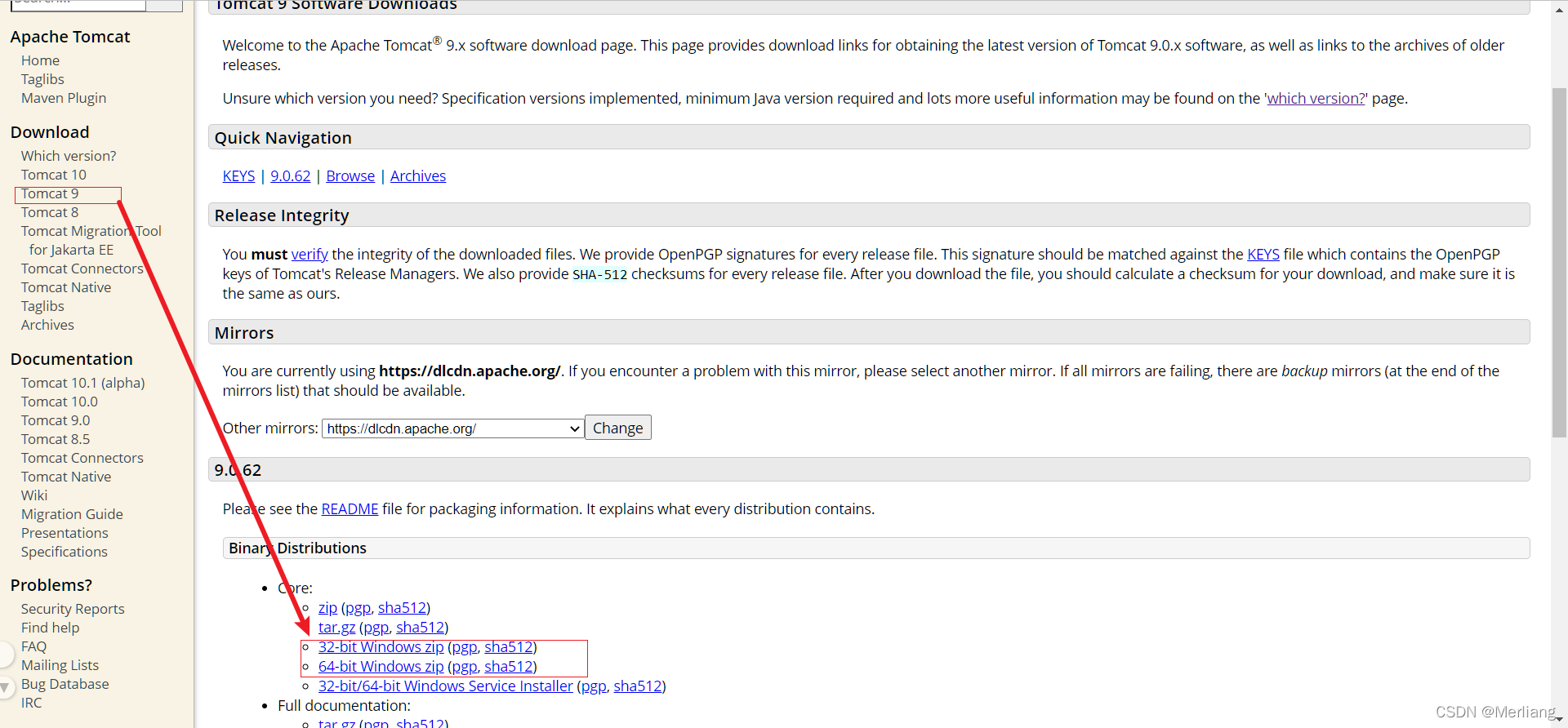This screenshot has width=1568, height=728.
Task: Open KEYS in Quick Navigation
Action: (238, 176)
